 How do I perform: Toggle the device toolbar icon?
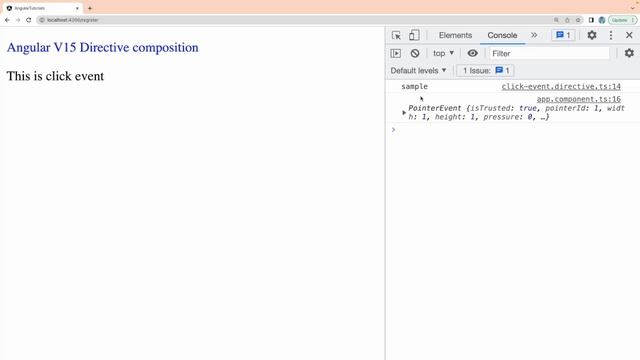click(x=414, y=36)
